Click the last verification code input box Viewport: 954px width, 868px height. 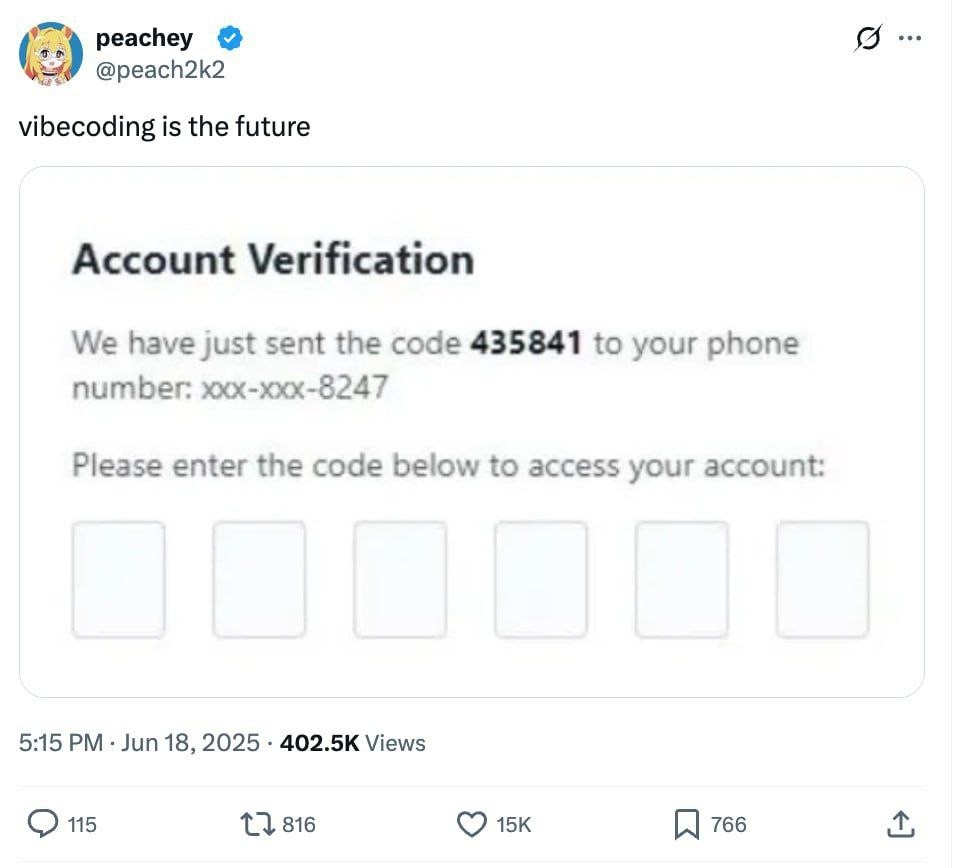pyautogui.click(x=822, y=577)
